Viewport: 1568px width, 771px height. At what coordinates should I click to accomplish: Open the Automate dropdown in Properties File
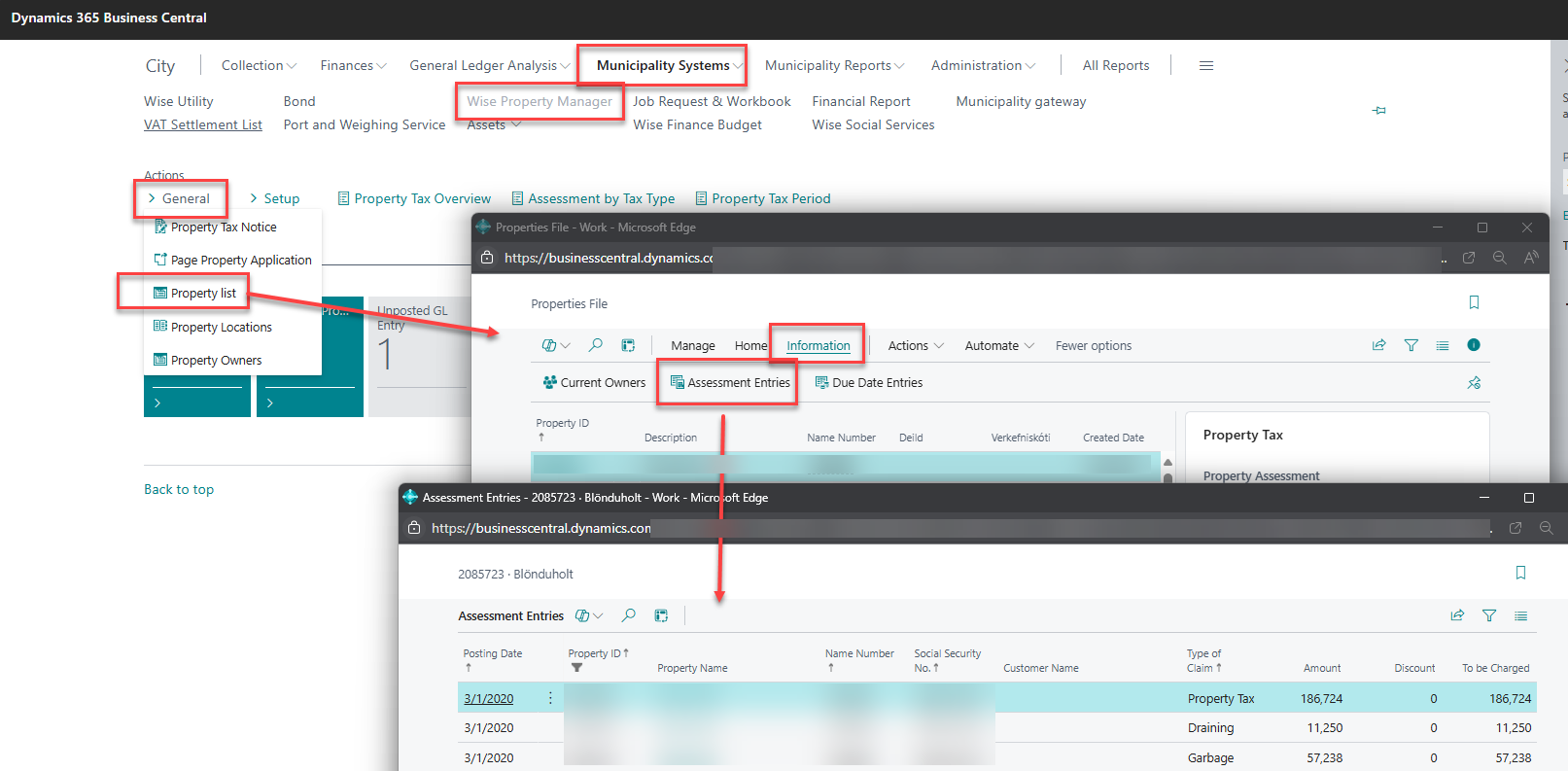tap(999, 345)
